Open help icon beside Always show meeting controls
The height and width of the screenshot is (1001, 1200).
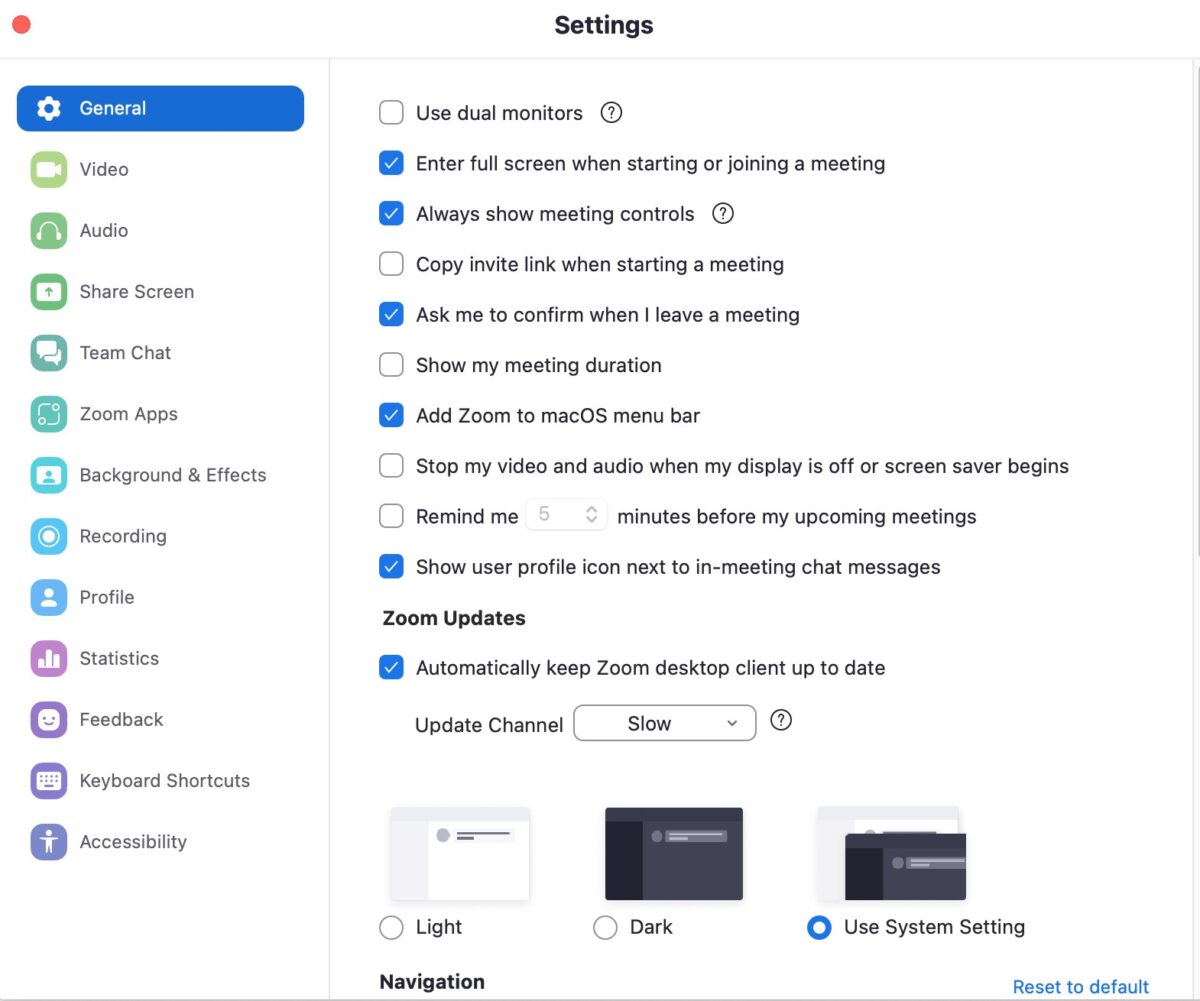(723, 213)
